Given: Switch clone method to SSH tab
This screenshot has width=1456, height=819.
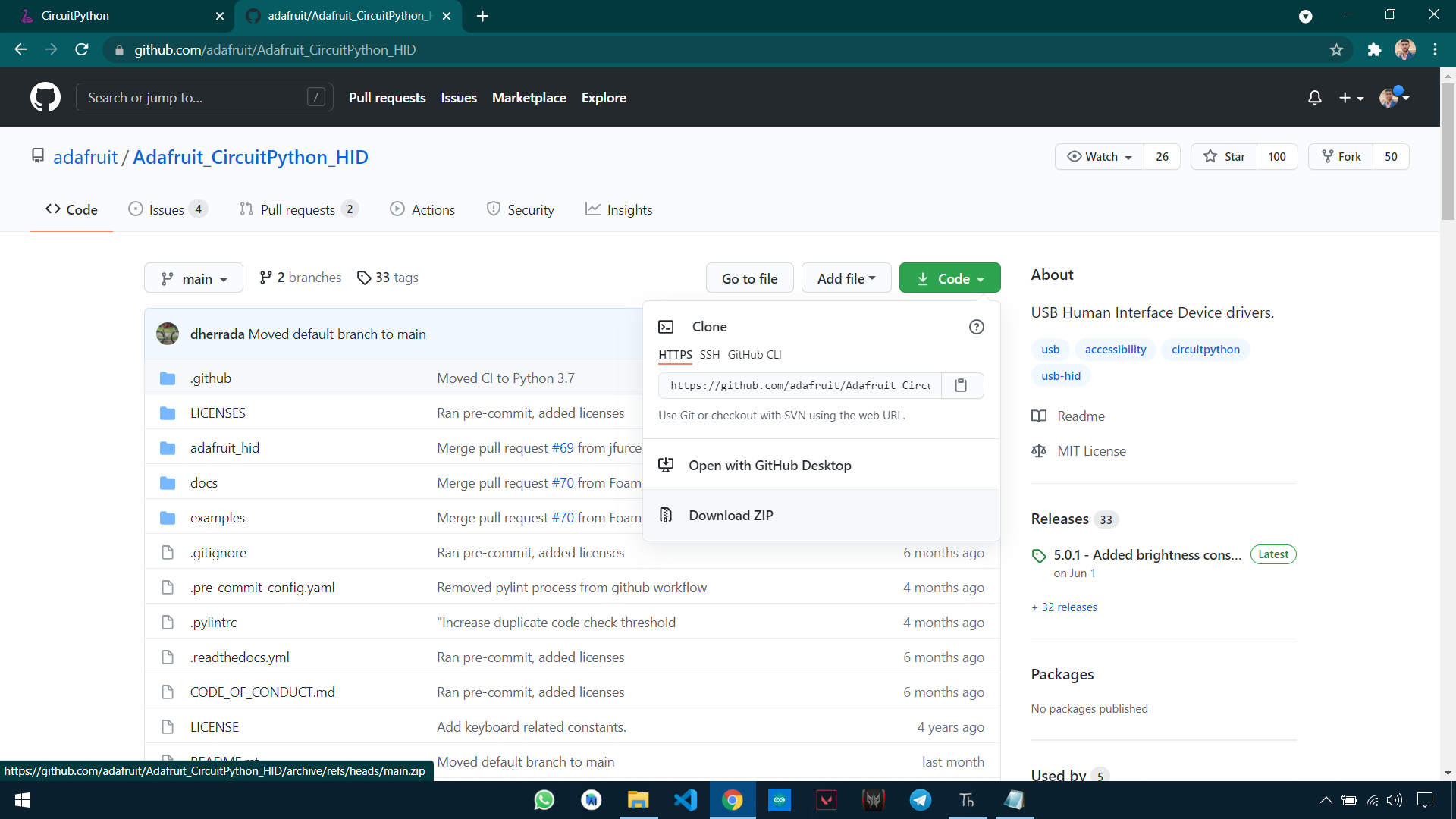Looking at the screenshot, I should (x=709, y=355).
